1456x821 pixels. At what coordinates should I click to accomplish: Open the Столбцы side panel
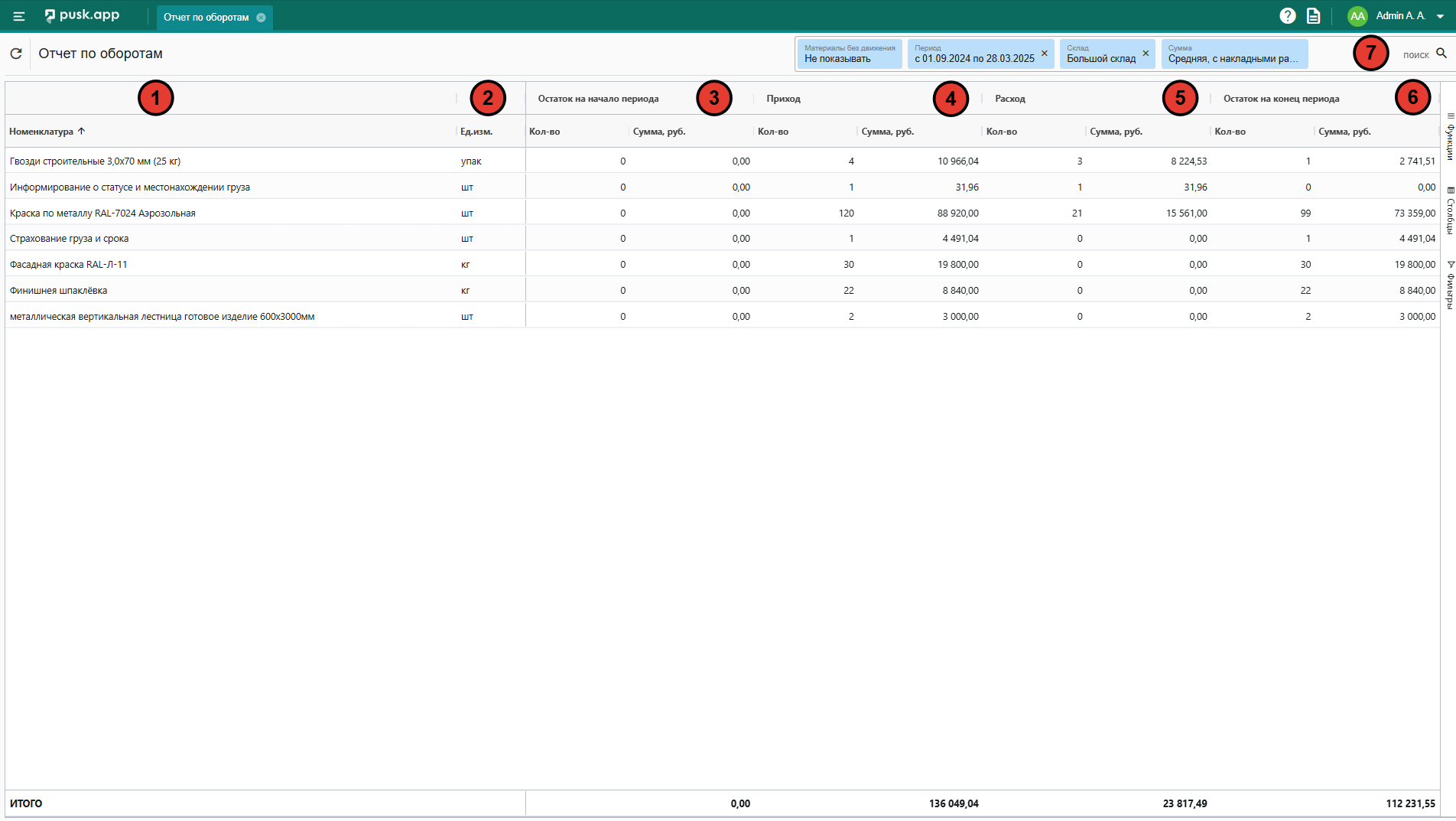(1449, 210)
